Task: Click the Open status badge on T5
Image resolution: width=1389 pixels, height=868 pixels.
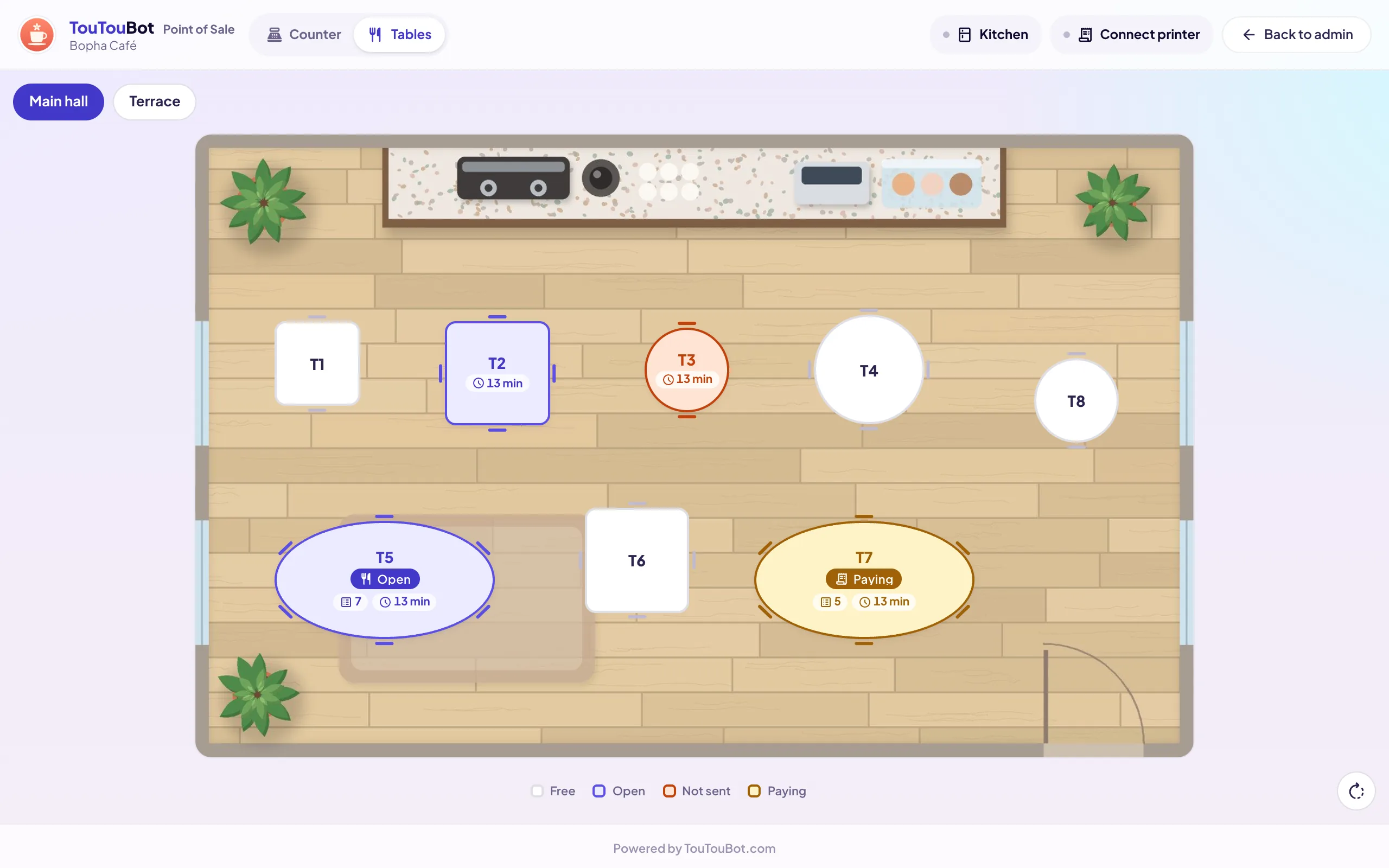Action: pos(385,579)
